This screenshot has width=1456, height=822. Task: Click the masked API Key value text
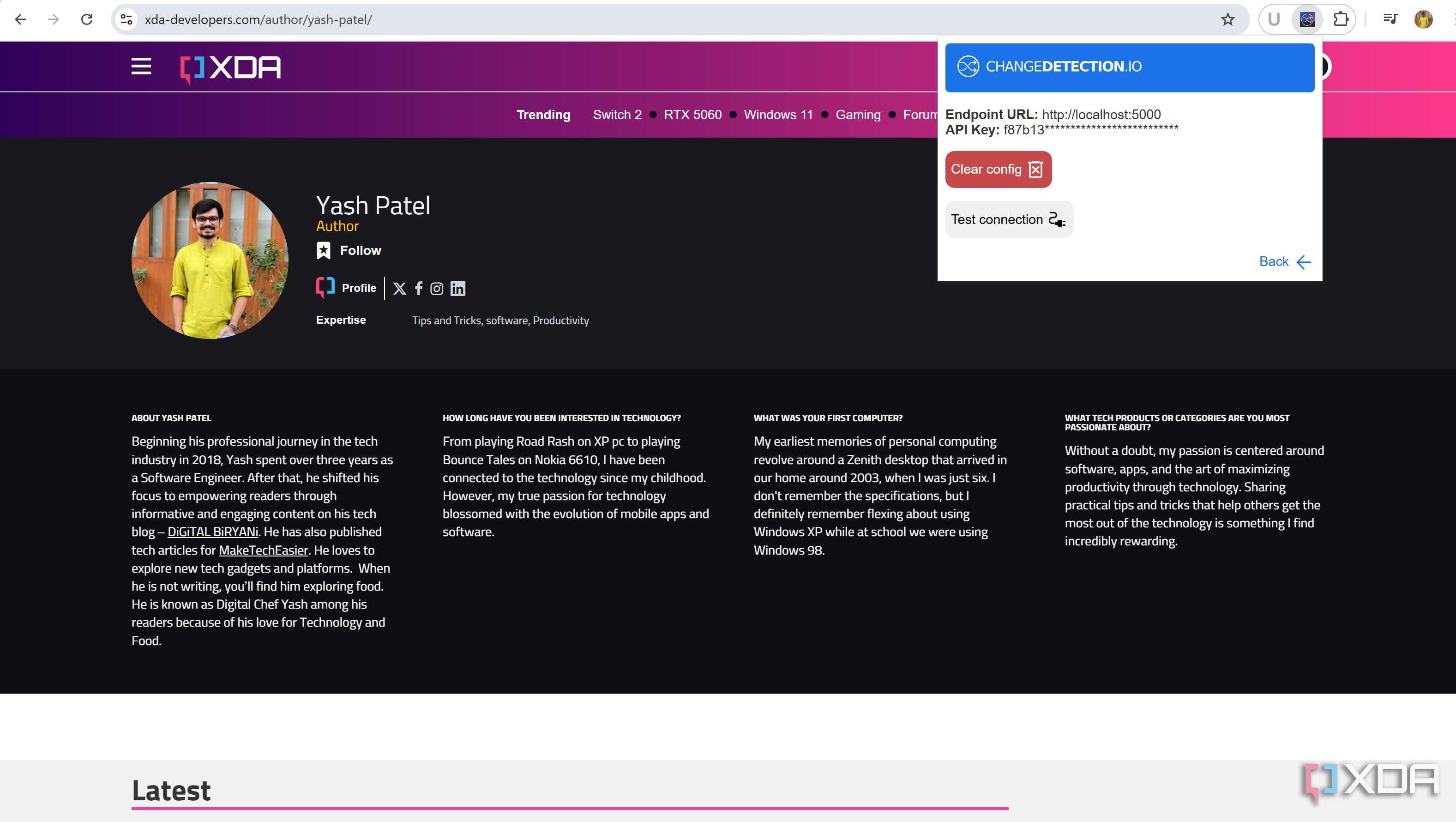tap(1091, 130)
